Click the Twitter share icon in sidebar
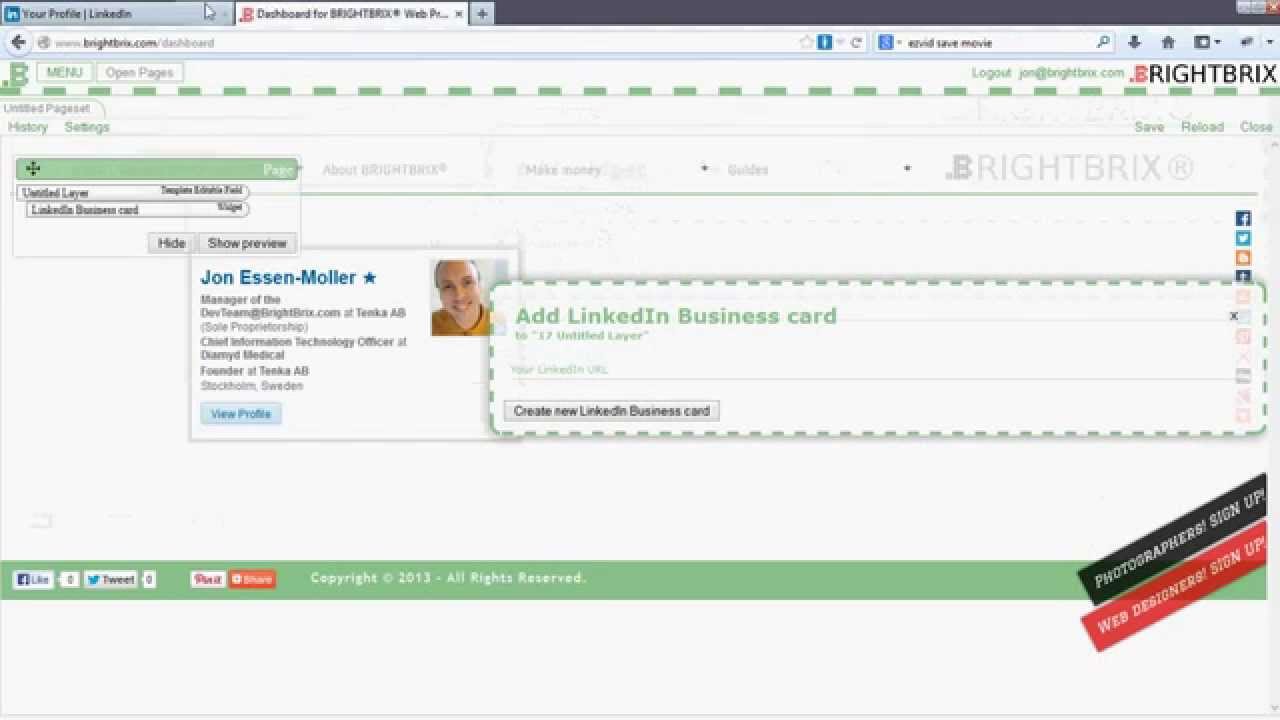 (x=1243, y=238)
